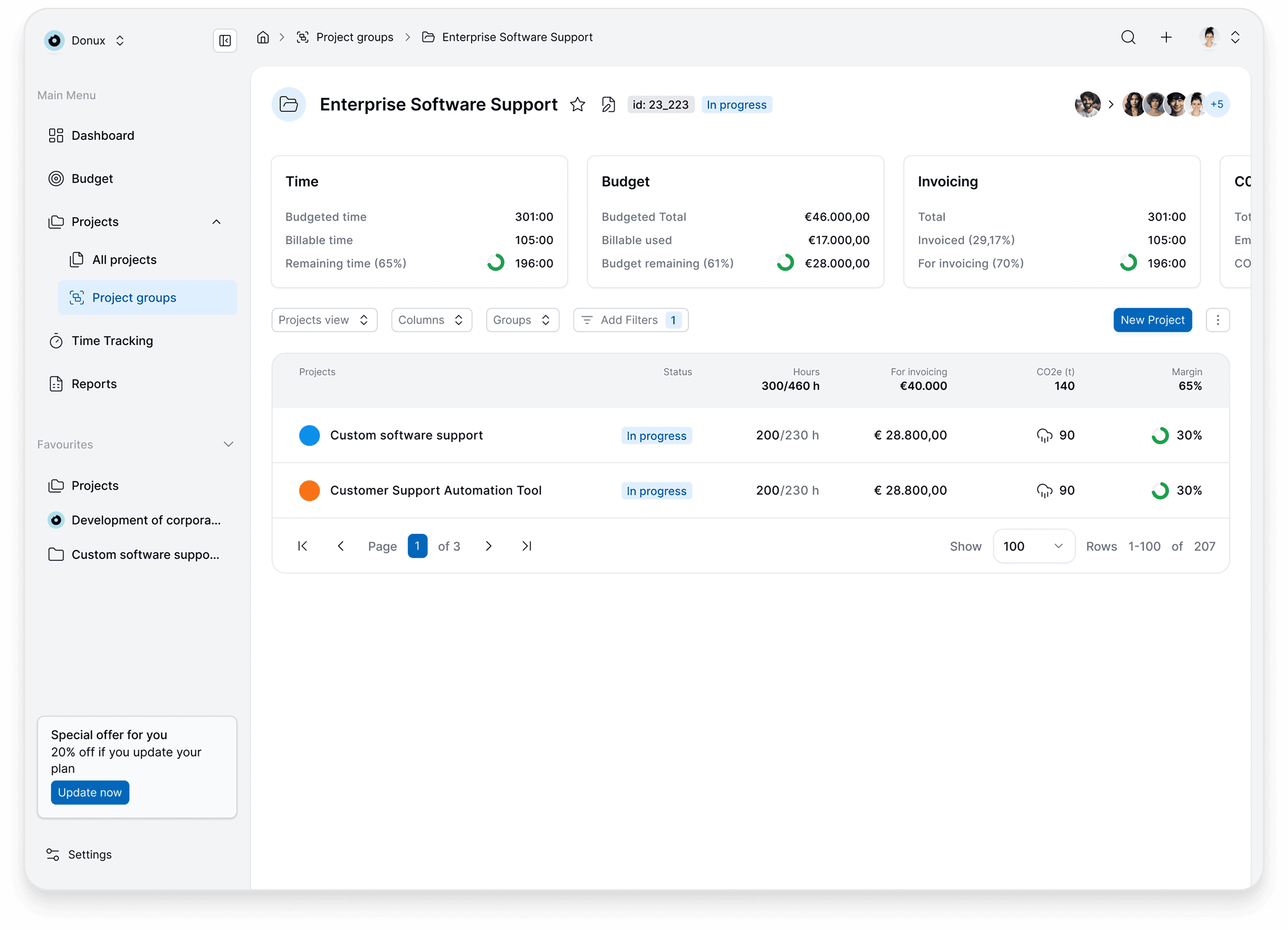Go to the next page arrow
Screen dimensions: 1288x930
point(488,546)
